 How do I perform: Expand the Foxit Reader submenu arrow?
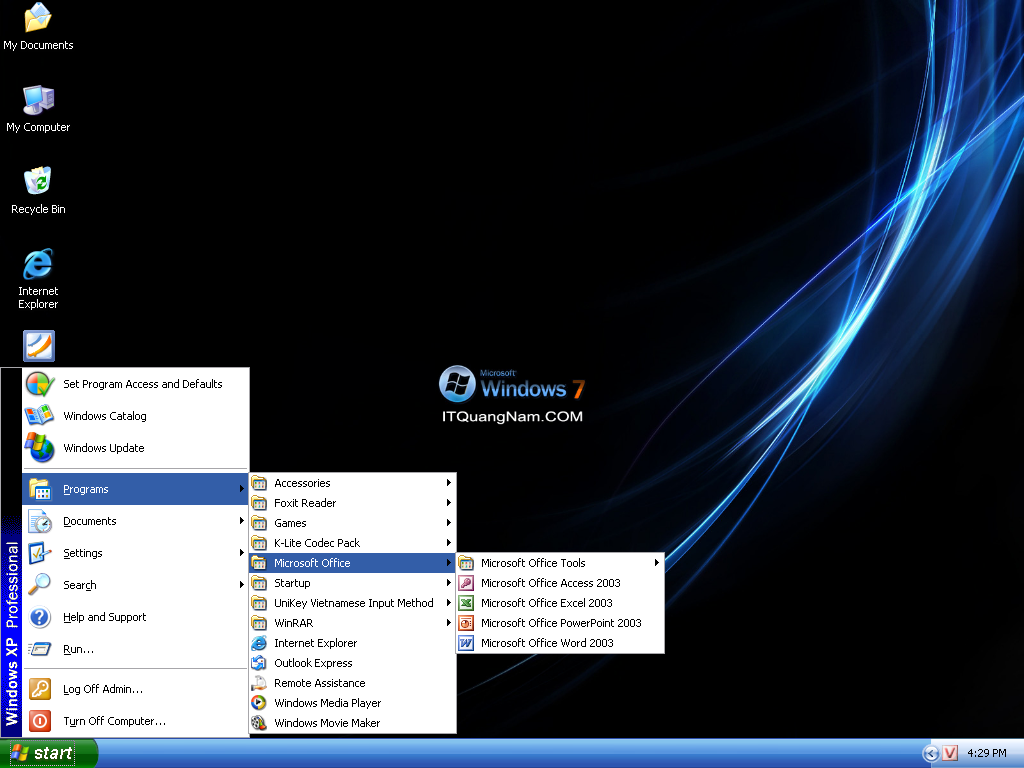tap(449, 503)
